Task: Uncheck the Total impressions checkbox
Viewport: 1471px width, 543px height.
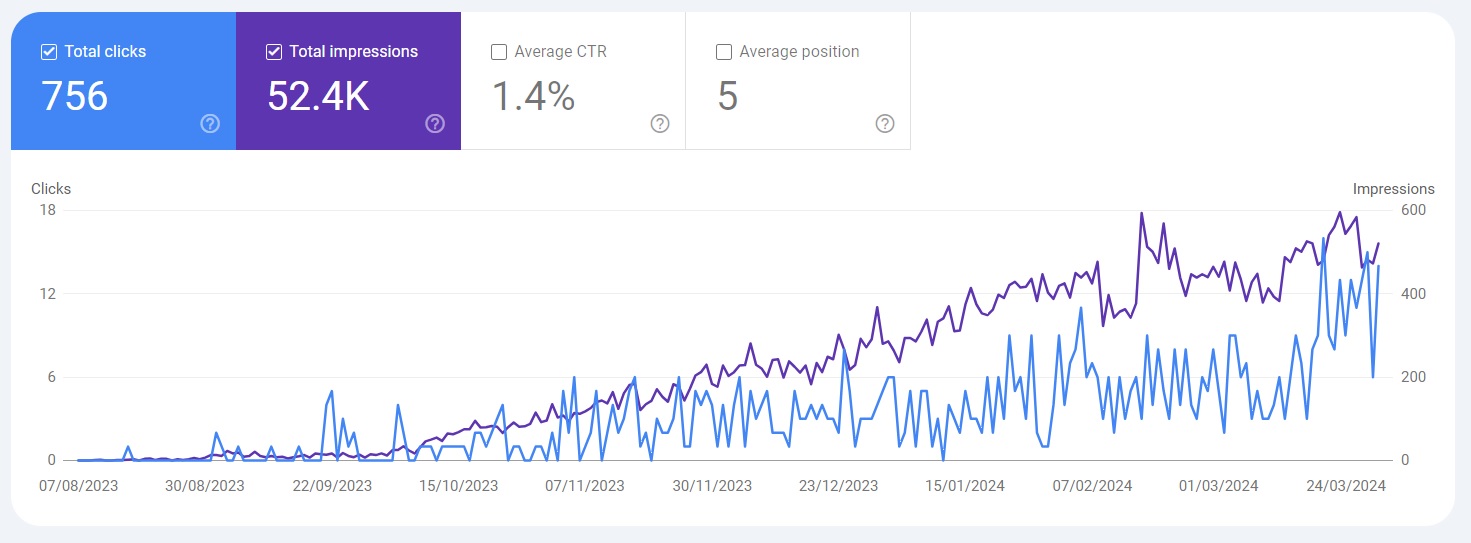Action: pos(274,52)
